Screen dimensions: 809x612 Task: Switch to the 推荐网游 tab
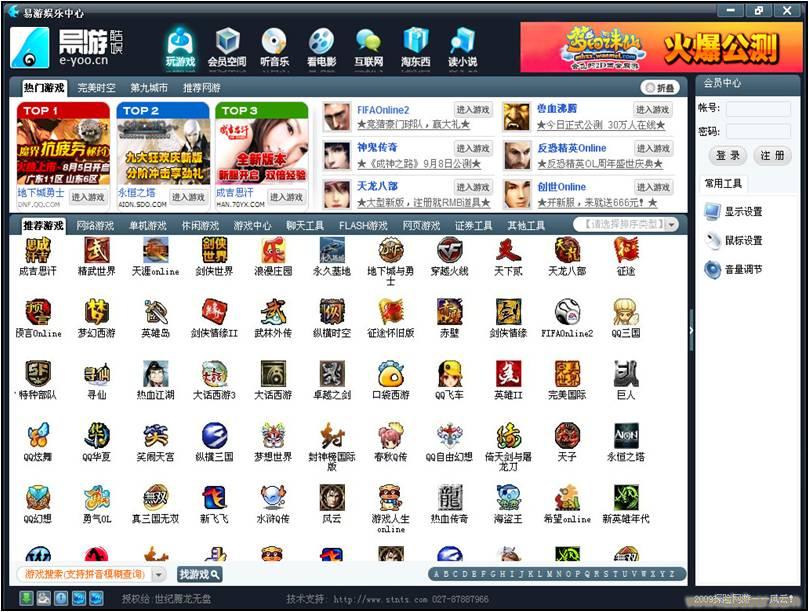[201, 88]
